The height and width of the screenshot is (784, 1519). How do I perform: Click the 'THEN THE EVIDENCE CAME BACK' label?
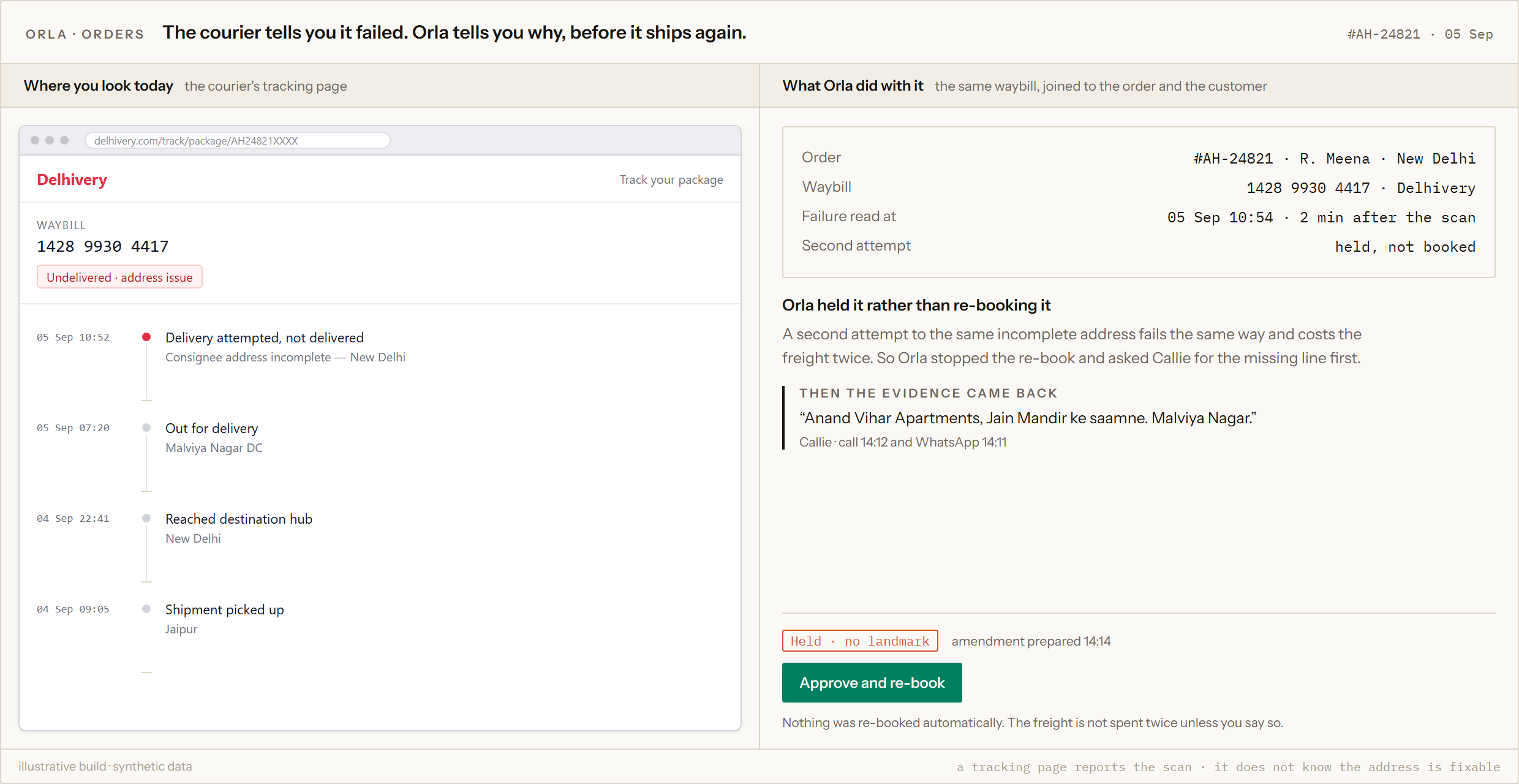(x=929, y=393)
